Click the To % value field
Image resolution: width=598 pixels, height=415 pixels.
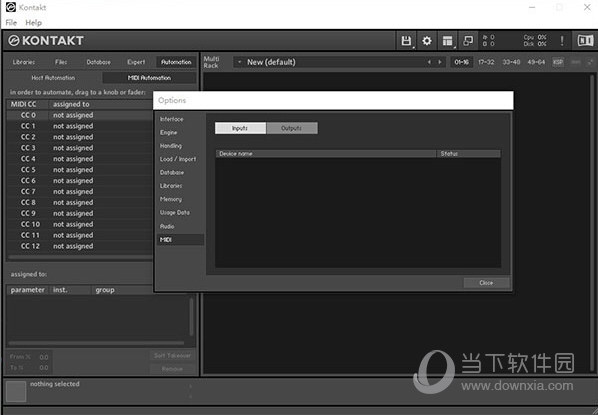43,368
